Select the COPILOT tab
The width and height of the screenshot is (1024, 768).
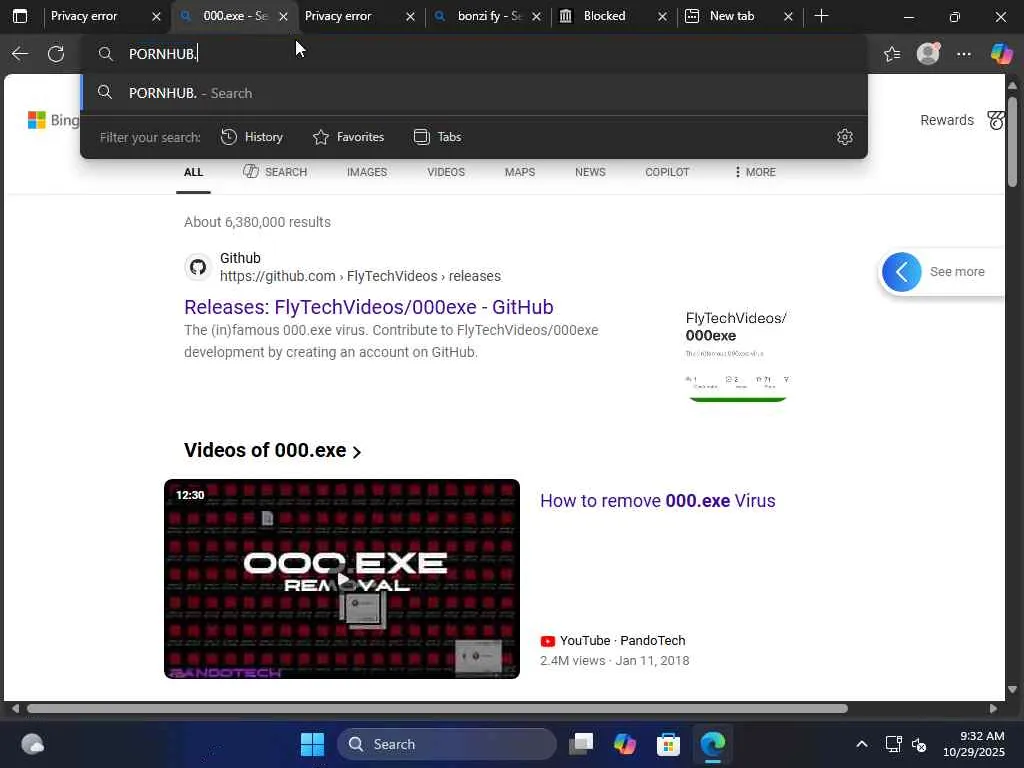(x=667, y=172)
